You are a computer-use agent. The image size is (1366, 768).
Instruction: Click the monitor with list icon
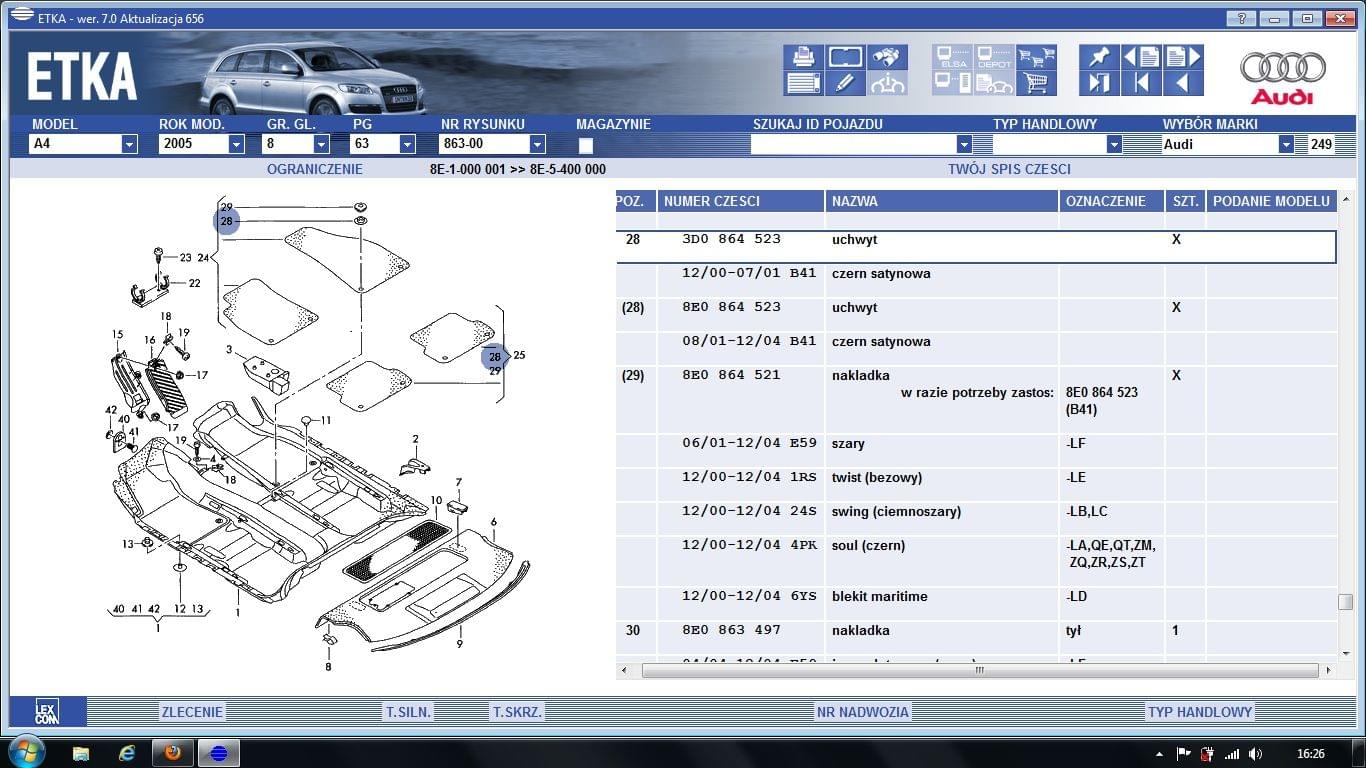point(952,83)
